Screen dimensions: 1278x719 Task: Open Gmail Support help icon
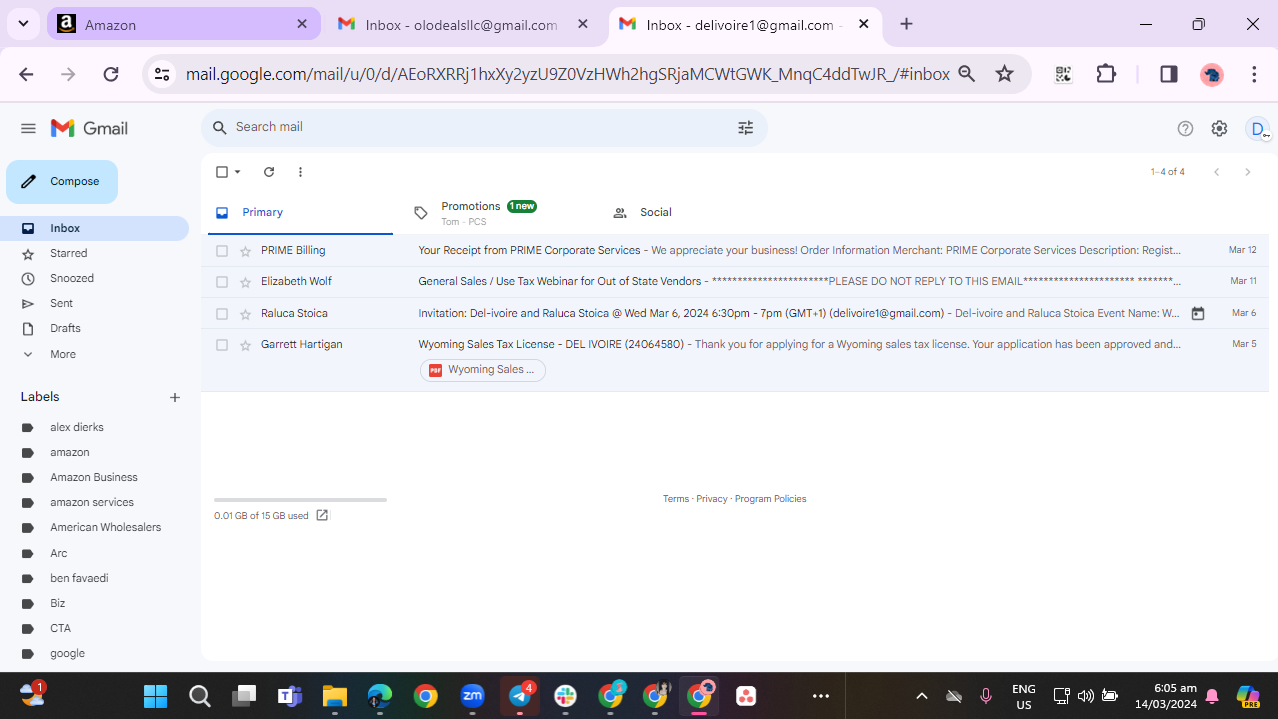coord(1185,128)
